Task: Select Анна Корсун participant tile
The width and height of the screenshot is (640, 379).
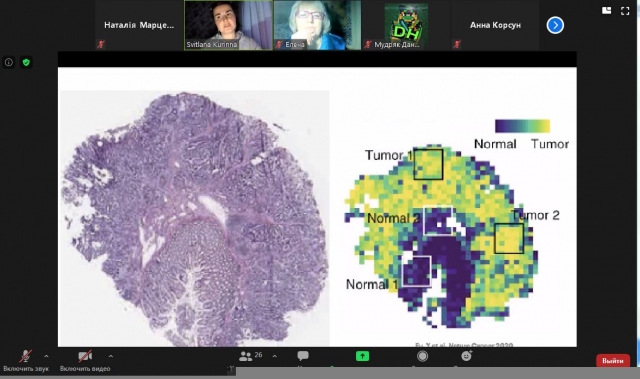Action: [x=495, y=25]
